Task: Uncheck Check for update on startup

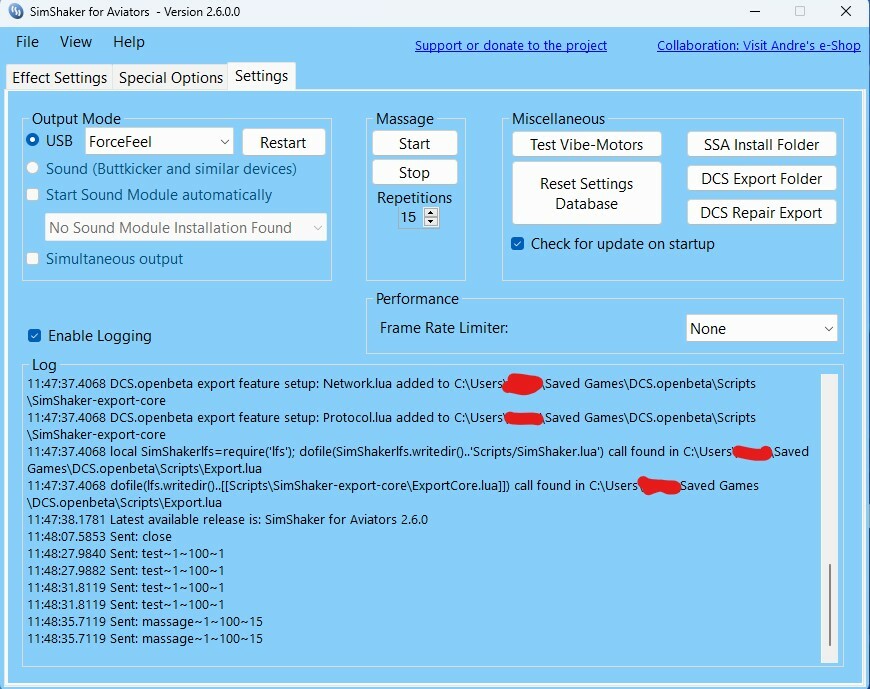Action: point(517,244)
